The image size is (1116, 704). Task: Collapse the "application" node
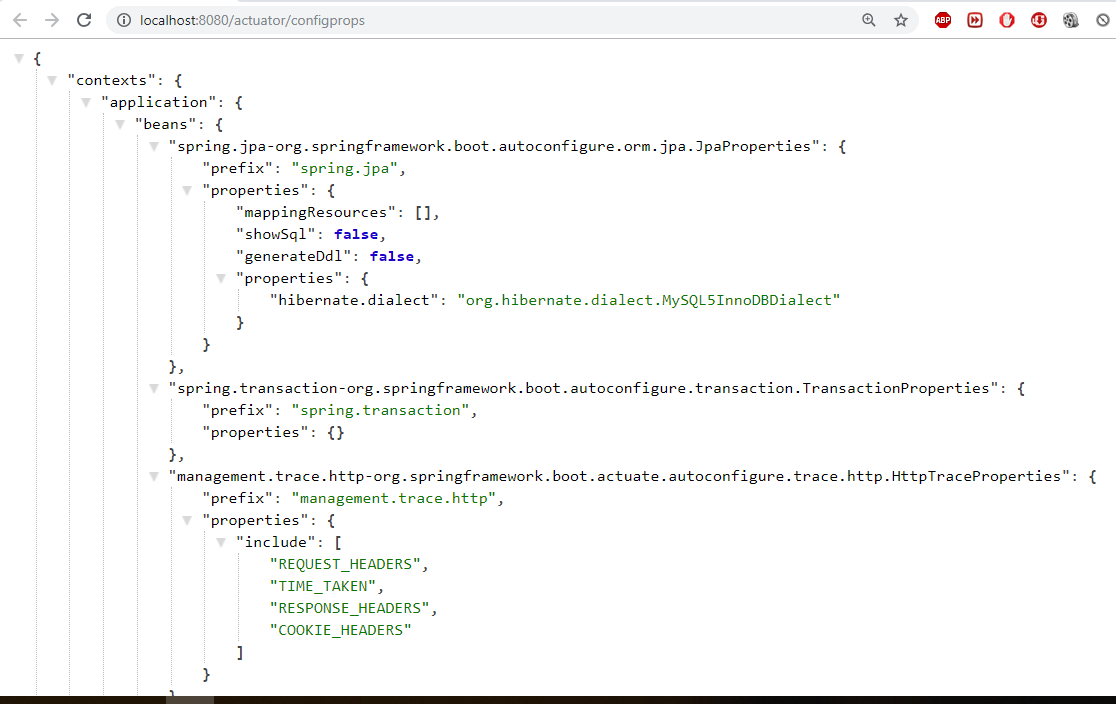[86, 102]
